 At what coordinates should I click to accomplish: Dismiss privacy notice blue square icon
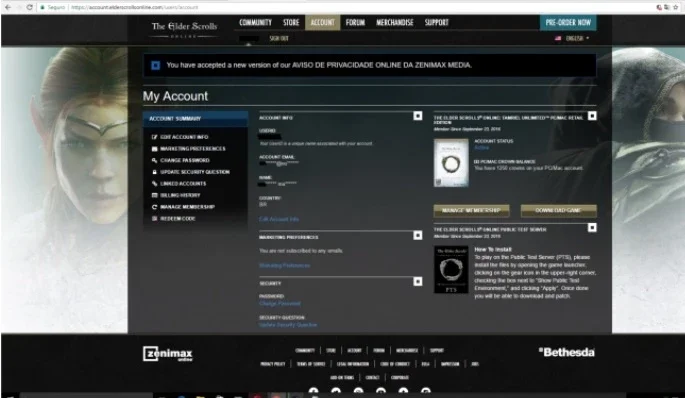coord(155,66)
